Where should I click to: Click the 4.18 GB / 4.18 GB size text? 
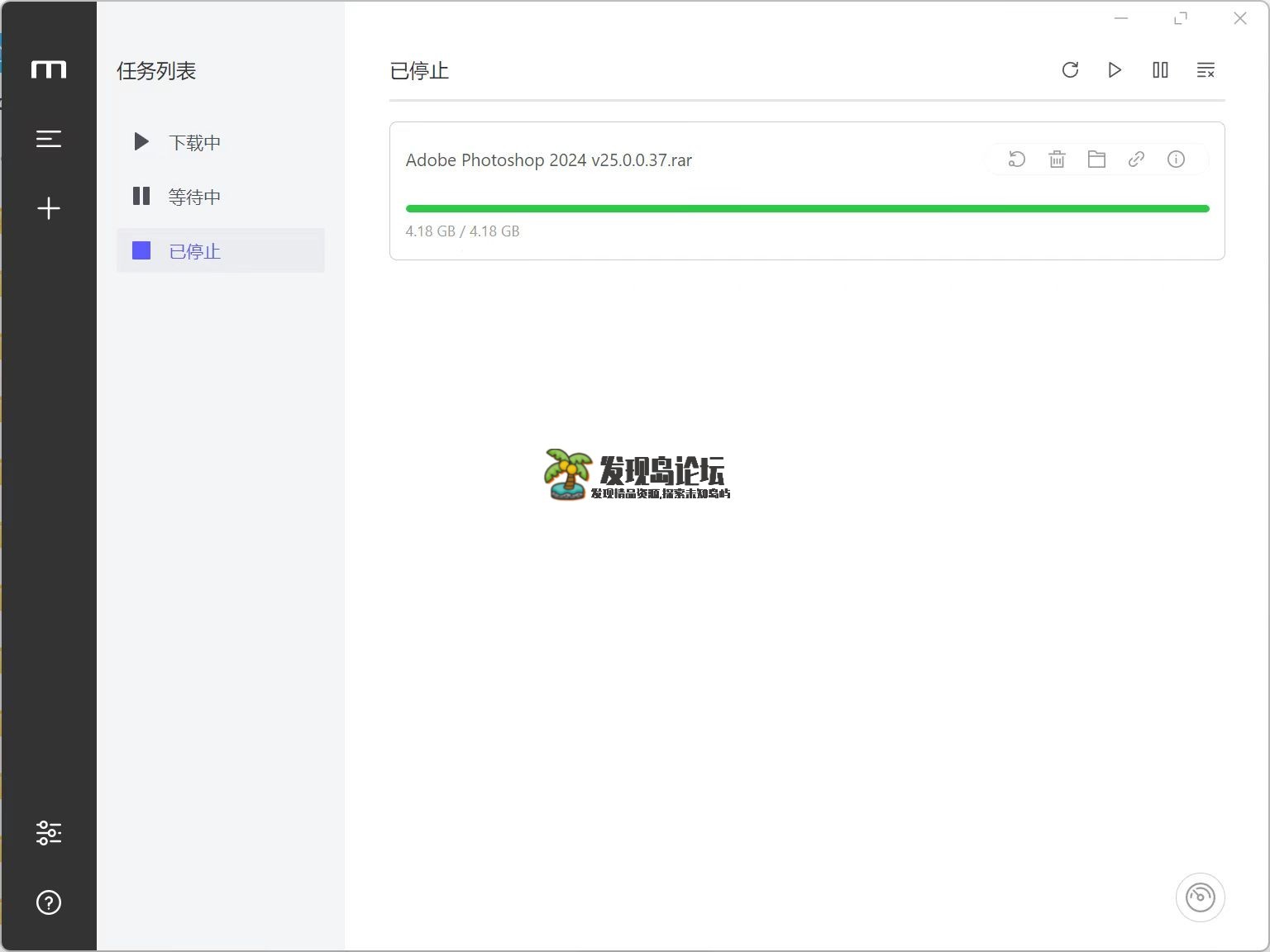[x=462, y=231]
